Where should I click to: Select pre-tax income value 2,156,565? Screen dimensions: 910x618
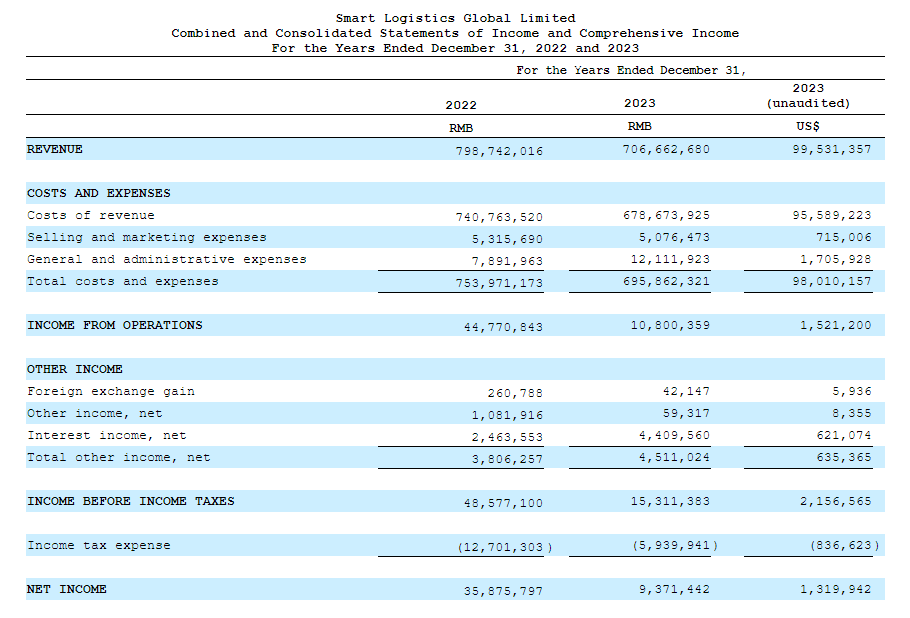[x=836, y=501]
